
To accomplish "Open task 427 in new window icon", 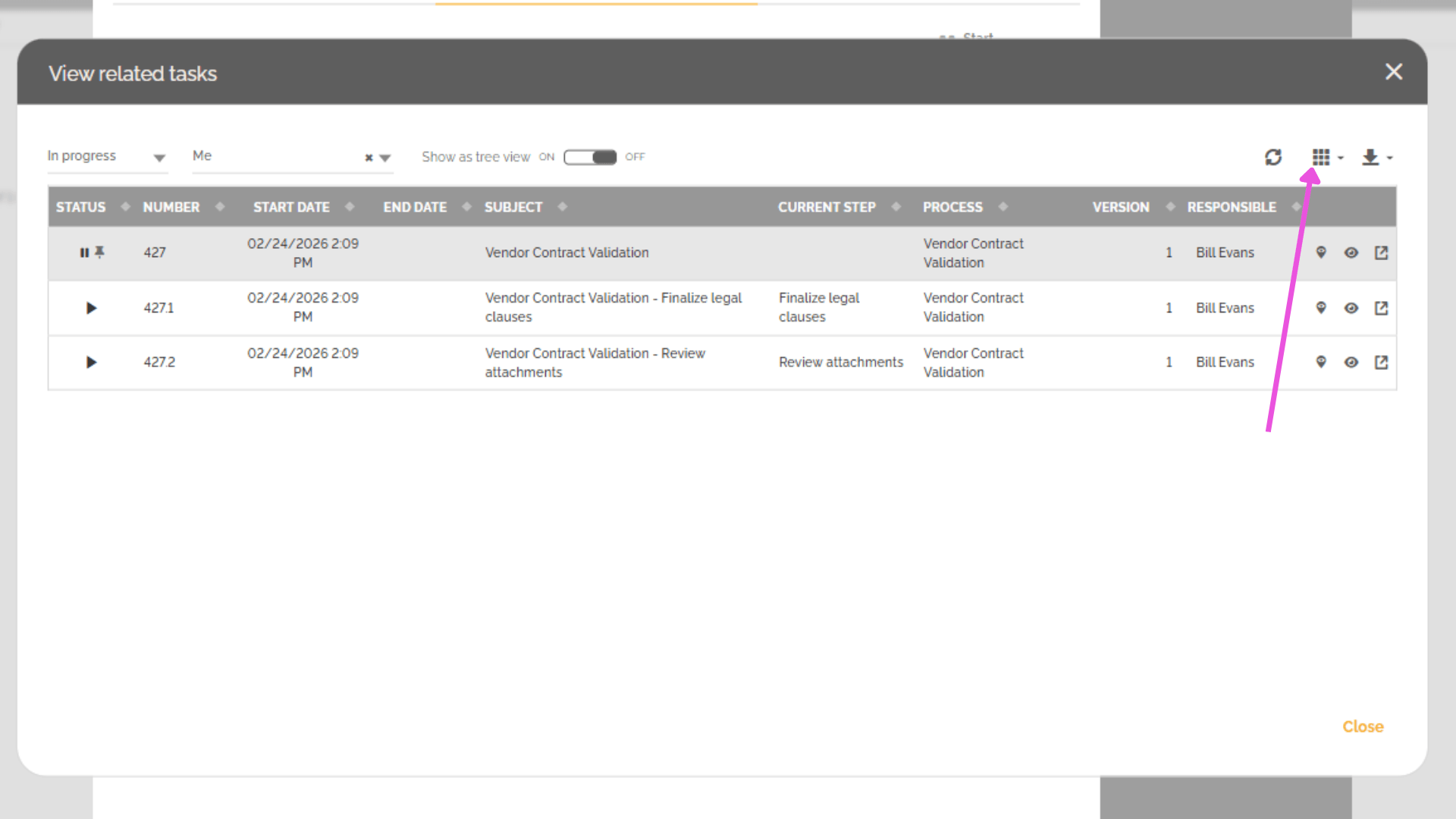I will [x=1381, y=253].
